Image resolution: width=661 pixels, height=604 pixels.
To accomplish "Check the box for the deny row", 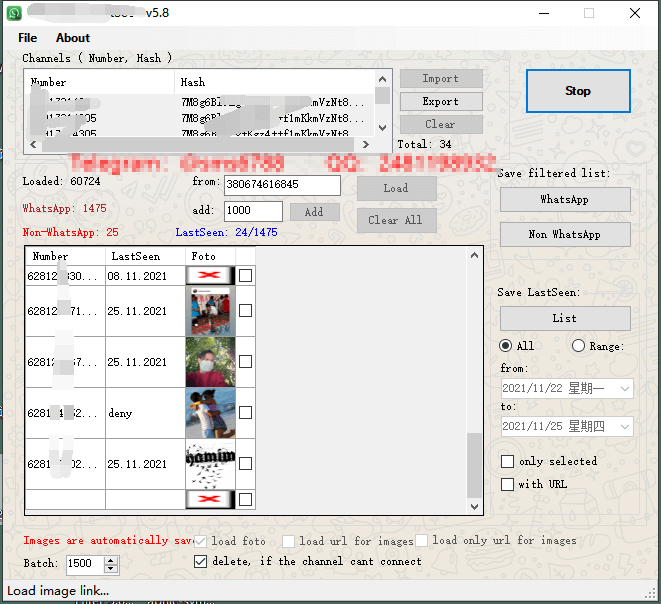I will (245, 413).
